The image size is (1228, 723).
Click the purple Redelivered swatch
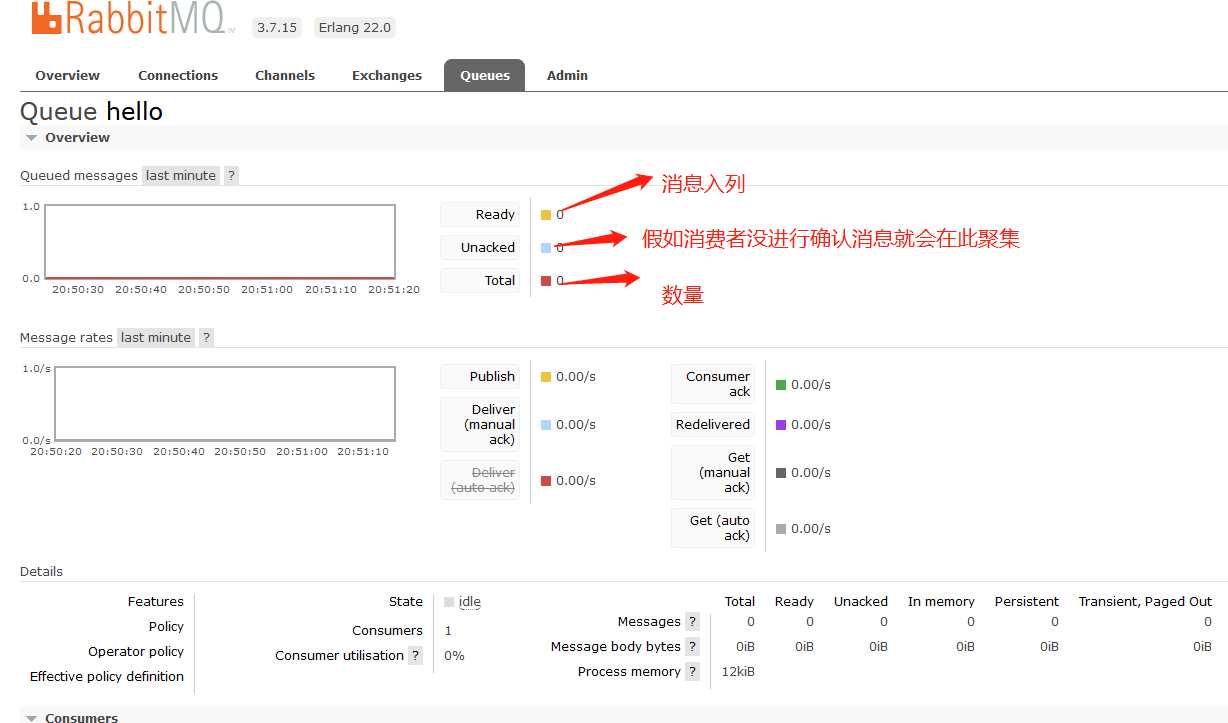(x=781, y=424)
